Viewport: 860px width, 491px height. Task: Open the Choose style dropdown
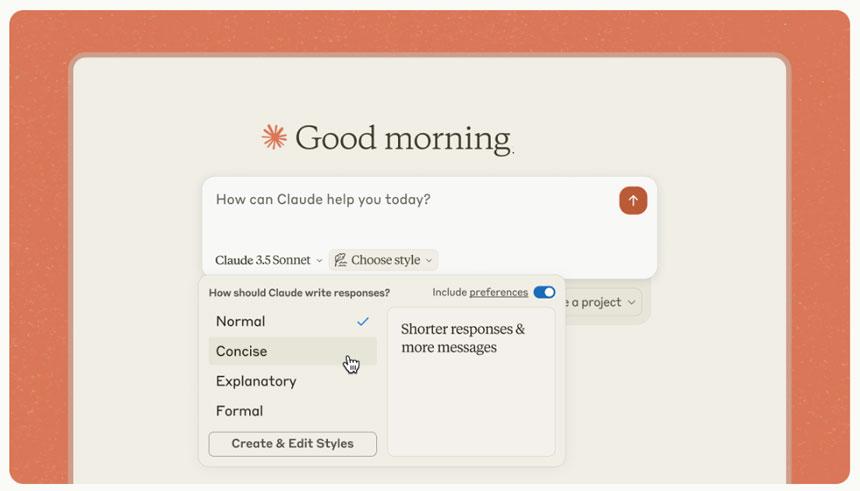click(x=383, y=260)
